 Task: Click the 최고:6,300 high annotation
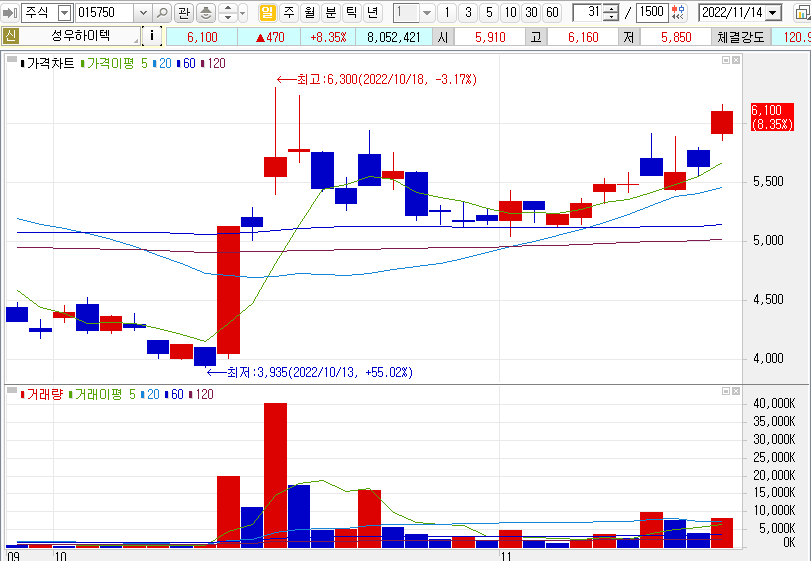tap(377, 80)
